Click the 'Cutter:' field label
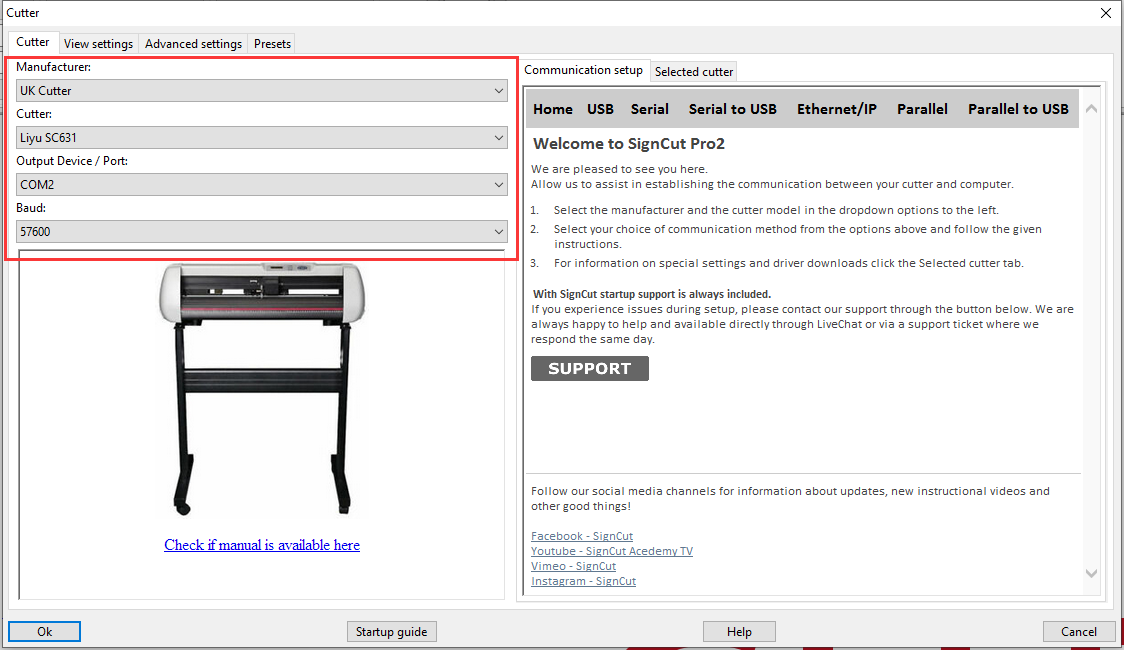The width and height of the screenshot is (1124, 650). coord(34,114)
